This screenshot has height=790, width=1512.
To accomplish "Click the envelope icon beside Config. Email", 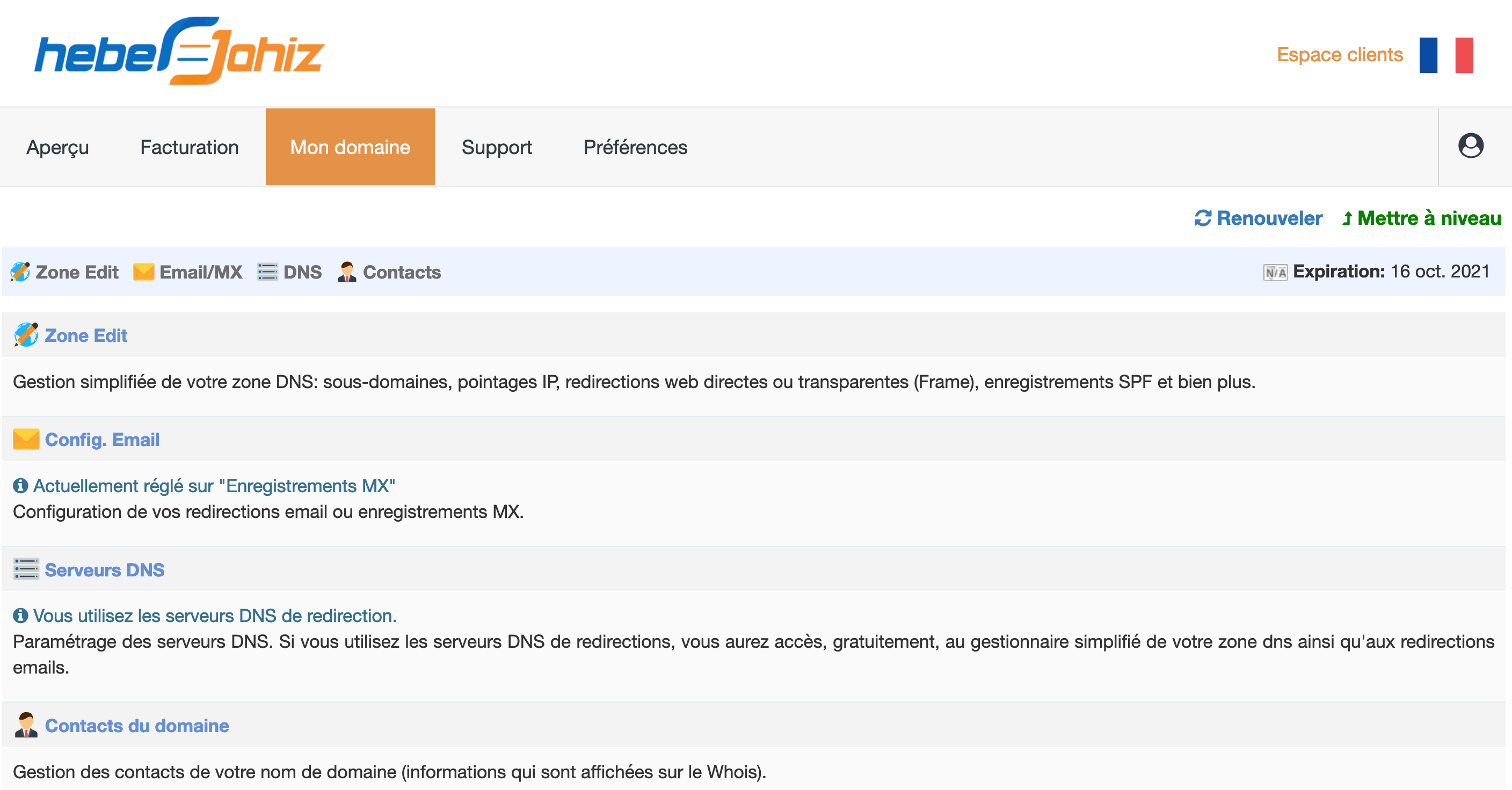I will click(26, 440).
